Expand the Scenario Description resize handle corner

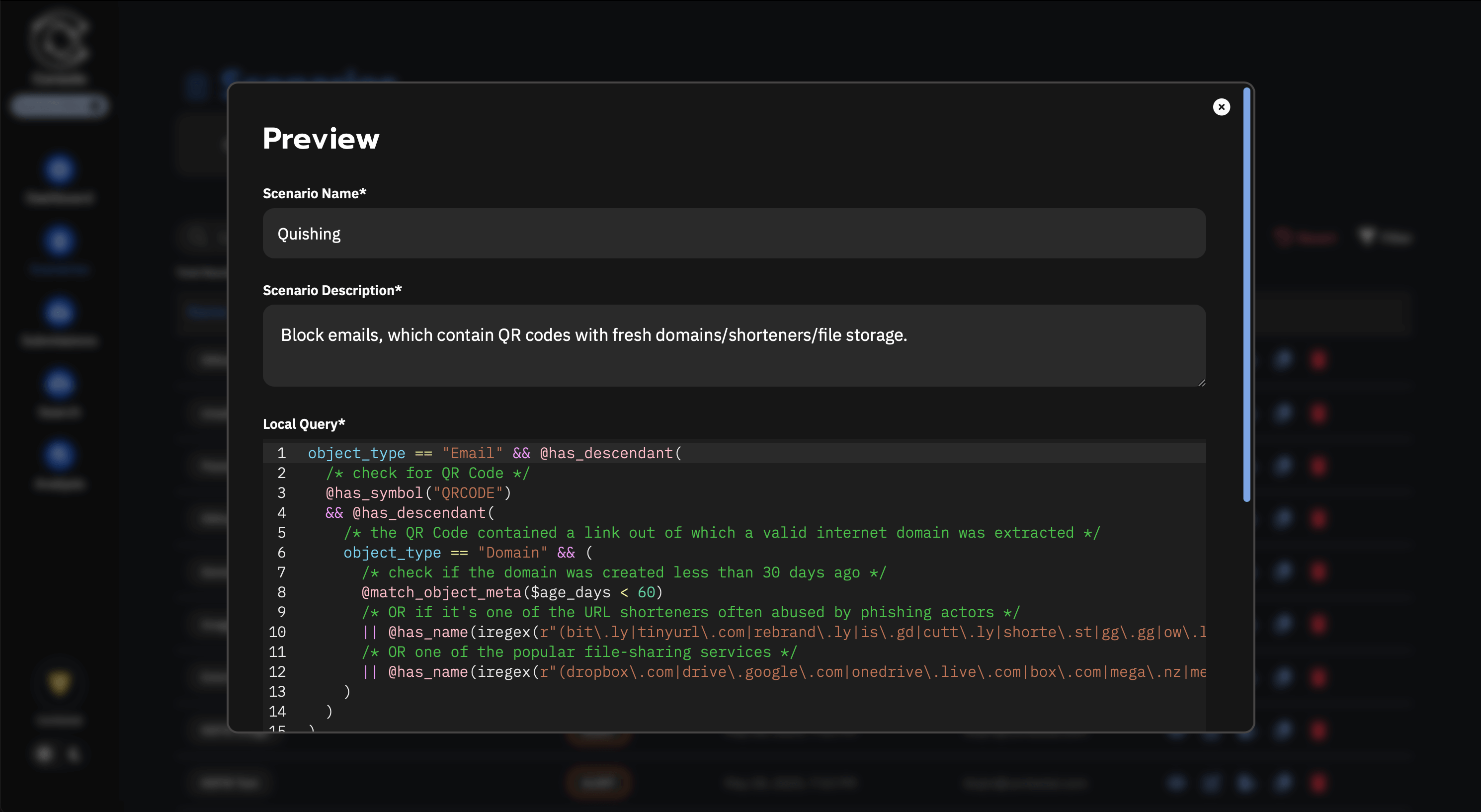click(x=1201, y=383)
